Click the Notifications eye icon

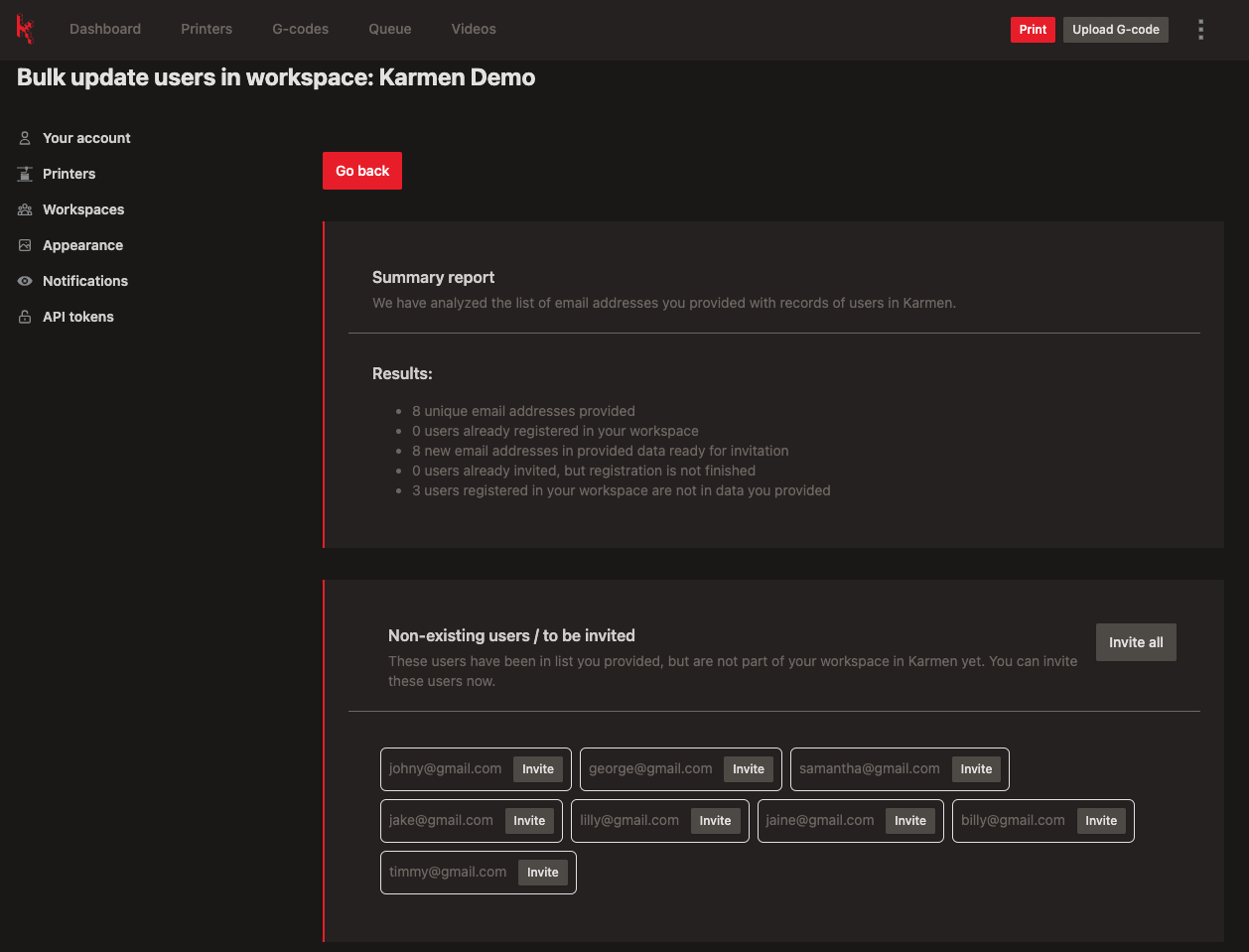(25, 281)
